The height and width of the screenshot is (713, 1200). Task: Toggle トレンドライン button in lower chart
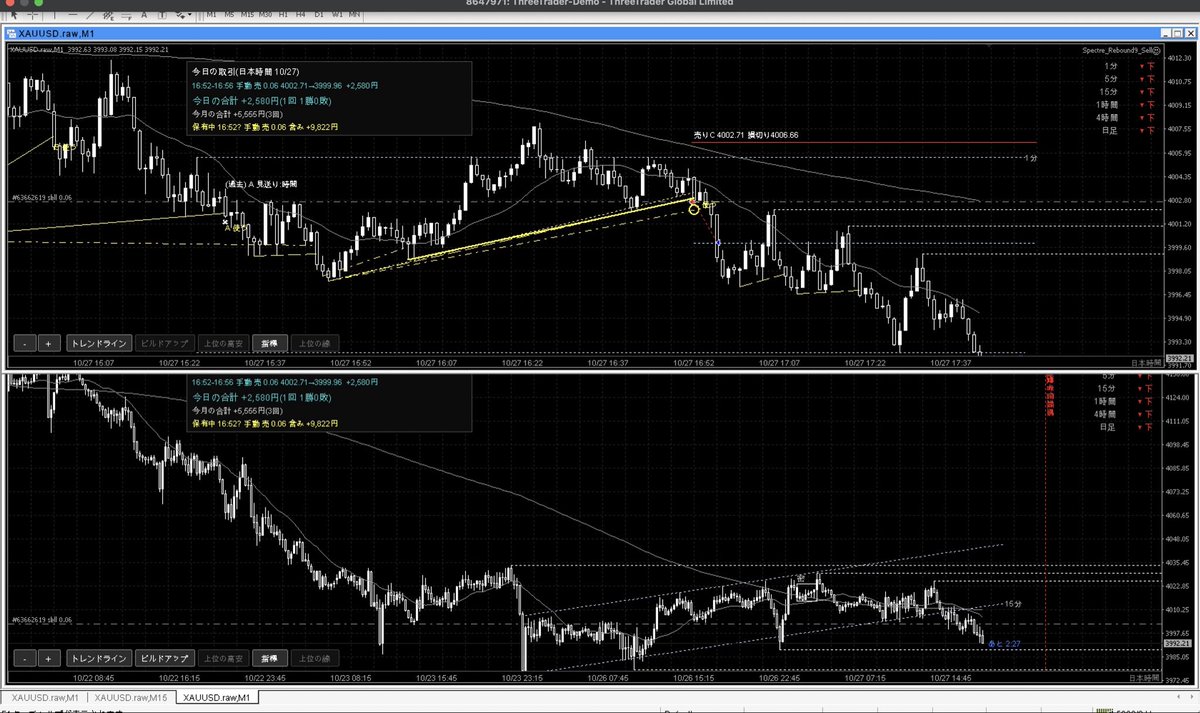click(x=98, y=659)
